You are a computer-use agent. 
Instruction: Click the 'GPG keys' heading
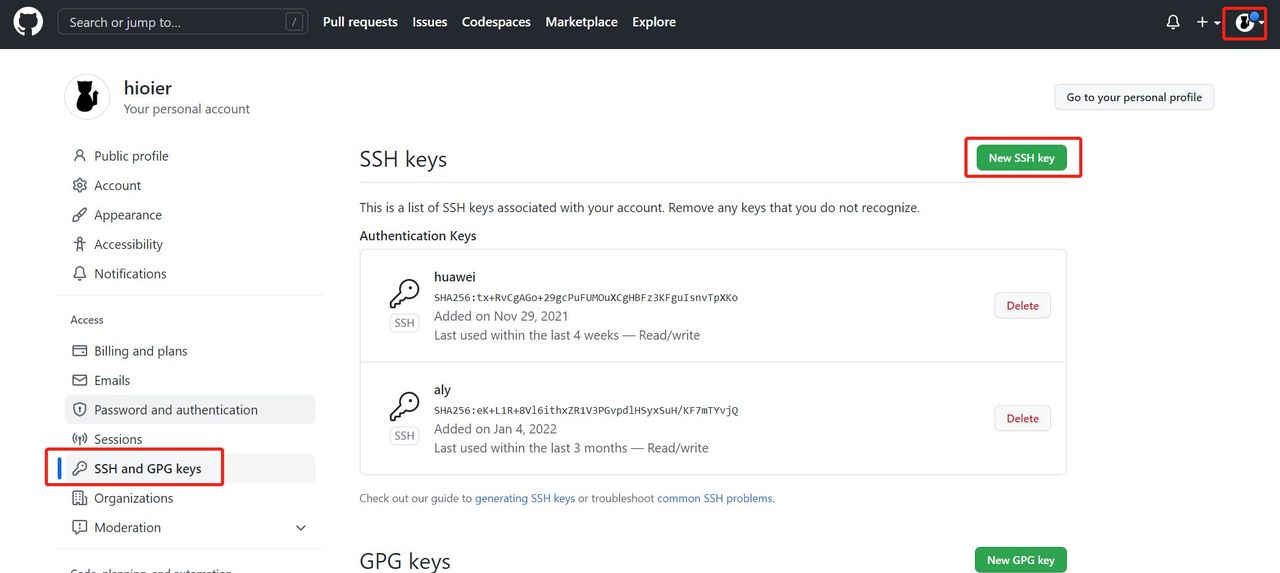pos(405,562)
